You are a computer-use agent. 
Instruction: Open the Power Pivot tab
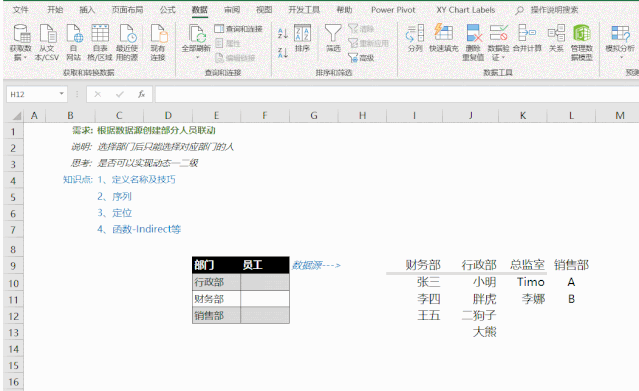pos(393,10)
